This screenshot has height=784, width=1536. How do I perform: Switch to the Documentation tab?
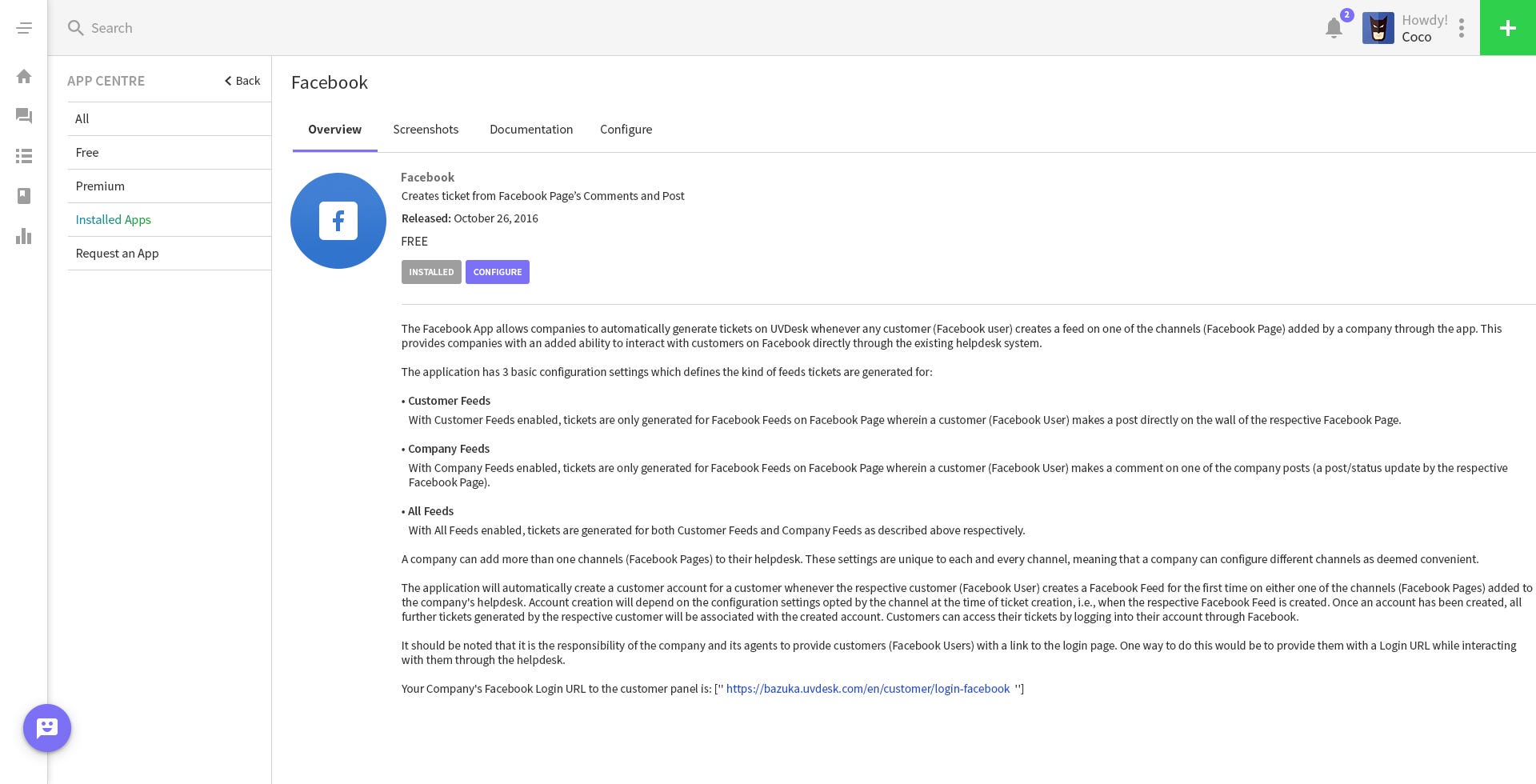(531, 130)
